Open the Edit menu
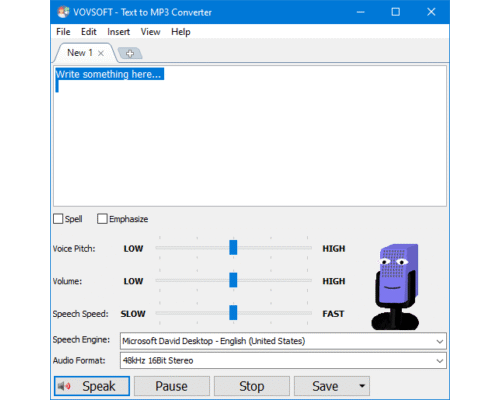The height and width of the screenshot is (400, 500). 89,32
